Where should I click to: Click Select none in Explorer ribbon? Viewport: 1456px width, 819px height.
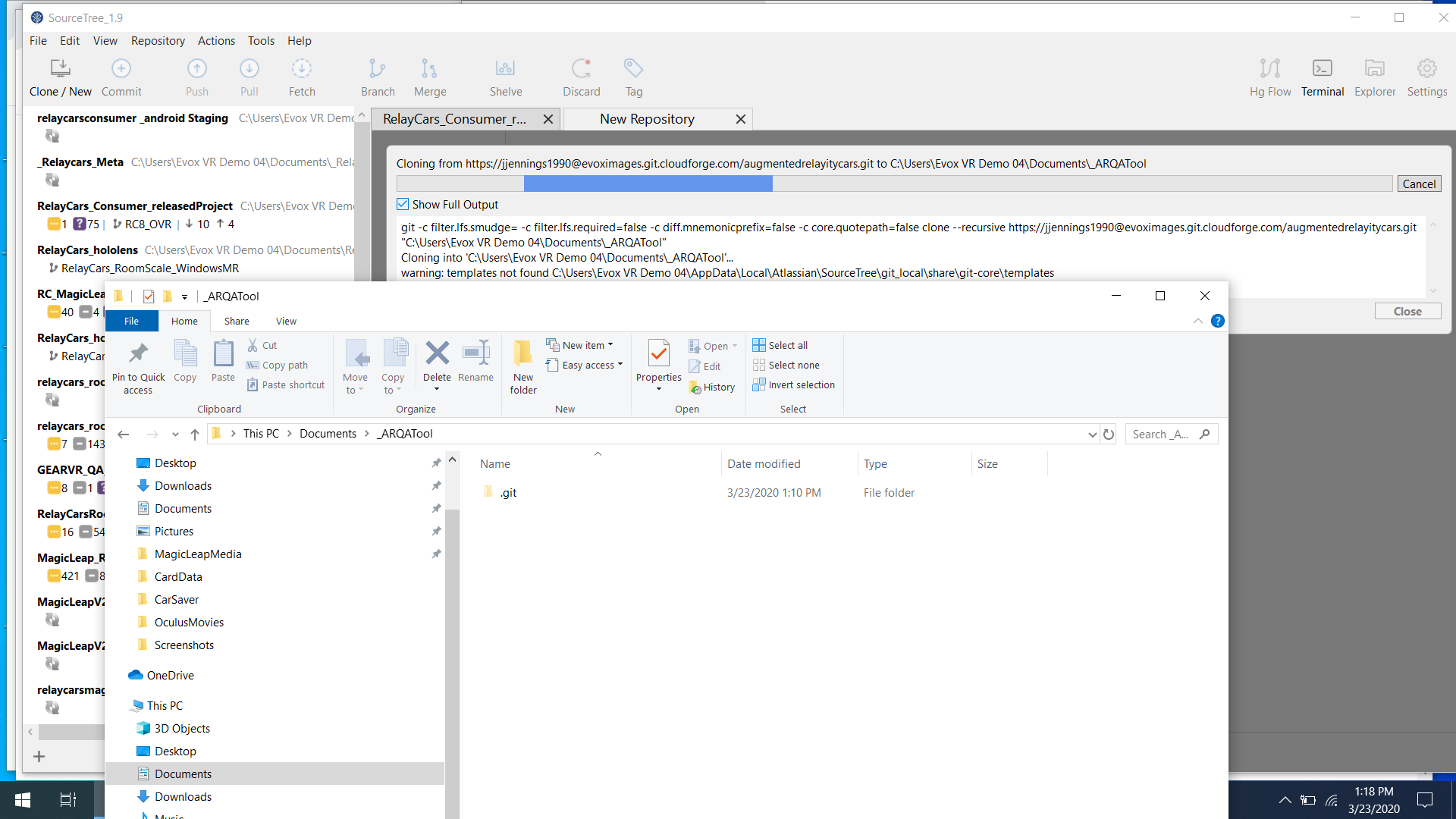click(x=786, y=365)
